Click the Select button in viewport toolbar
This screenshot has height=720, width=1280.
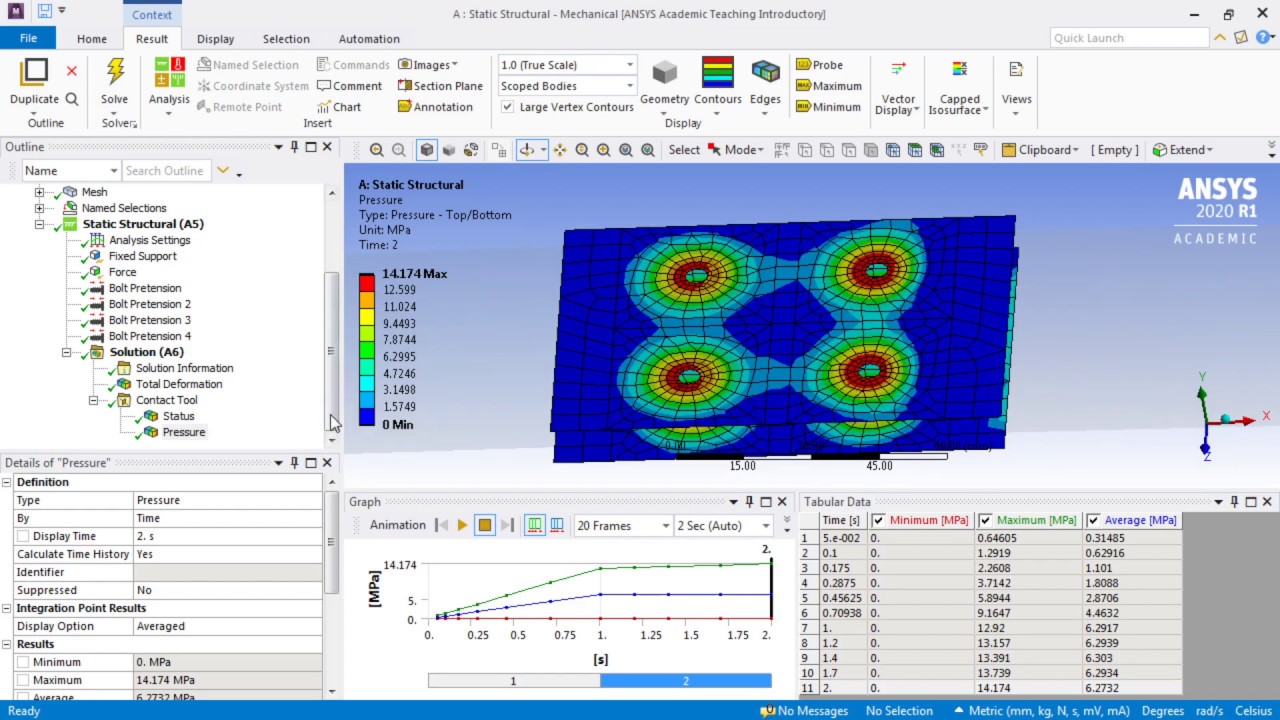pyautogui.click(x=684, y=150)
